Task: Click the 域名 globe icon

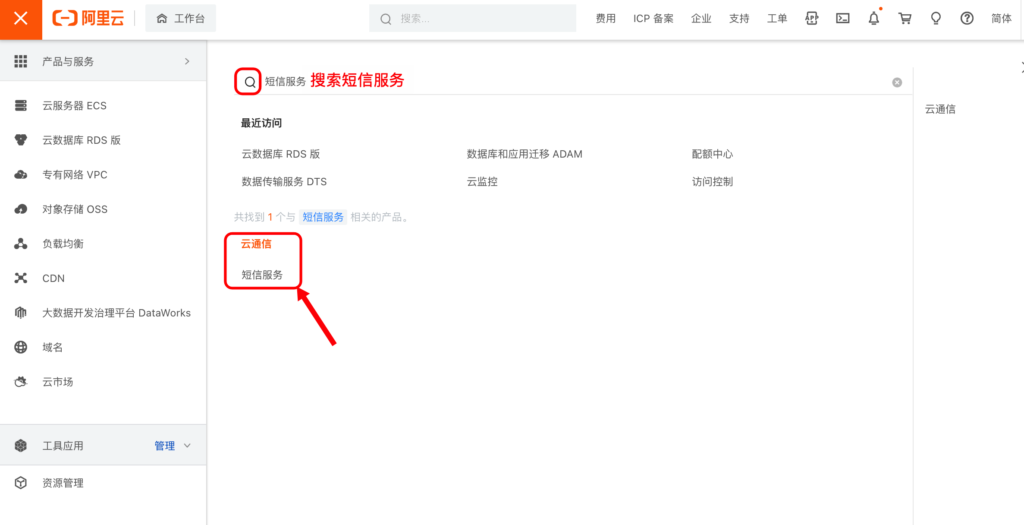Action: point(21,347)
